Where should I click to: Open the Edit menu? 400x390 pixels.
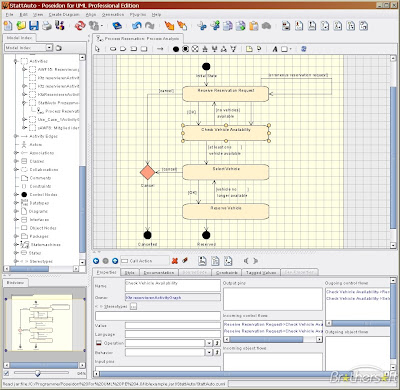point(24,15)
